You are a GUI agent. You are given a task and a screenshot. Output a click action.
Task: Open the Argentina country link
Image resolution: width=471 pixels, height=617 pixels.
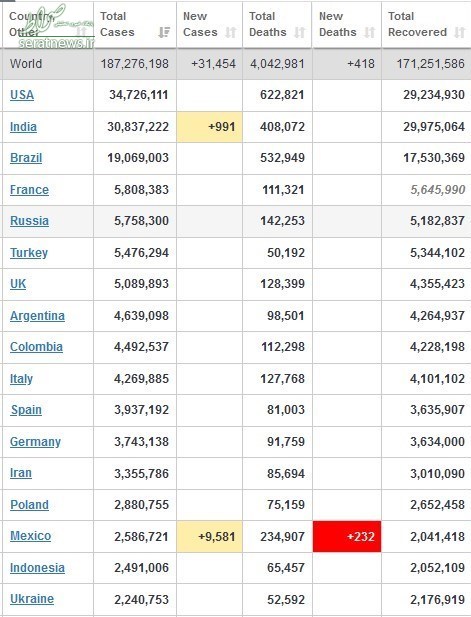tap(37, 316)
